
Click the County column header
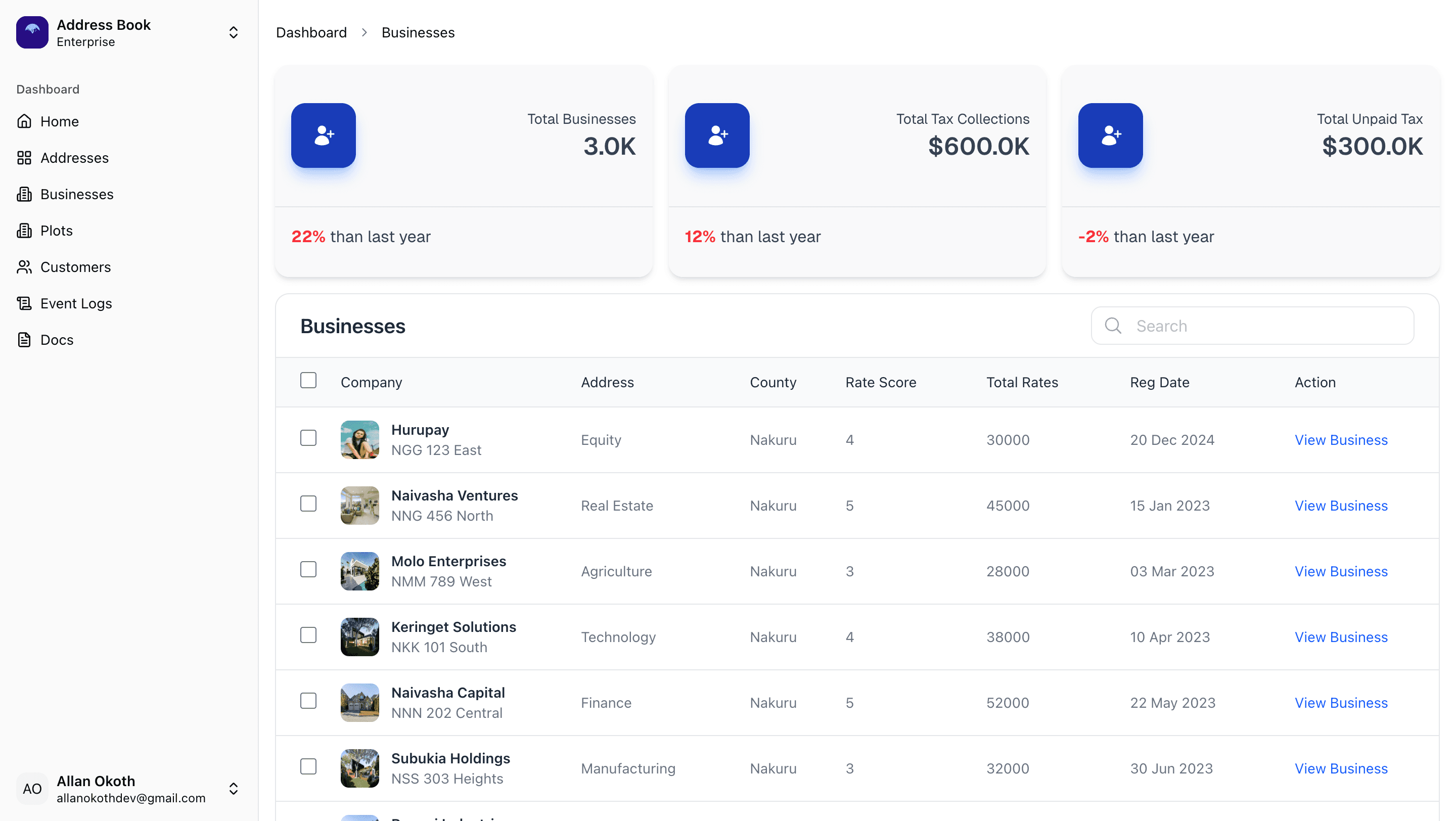[773, 383]
